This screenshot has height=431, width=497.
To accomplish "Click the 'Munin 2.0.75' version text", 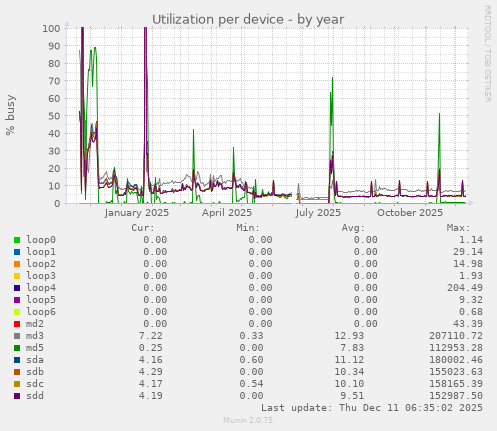I will pos(248,420).
